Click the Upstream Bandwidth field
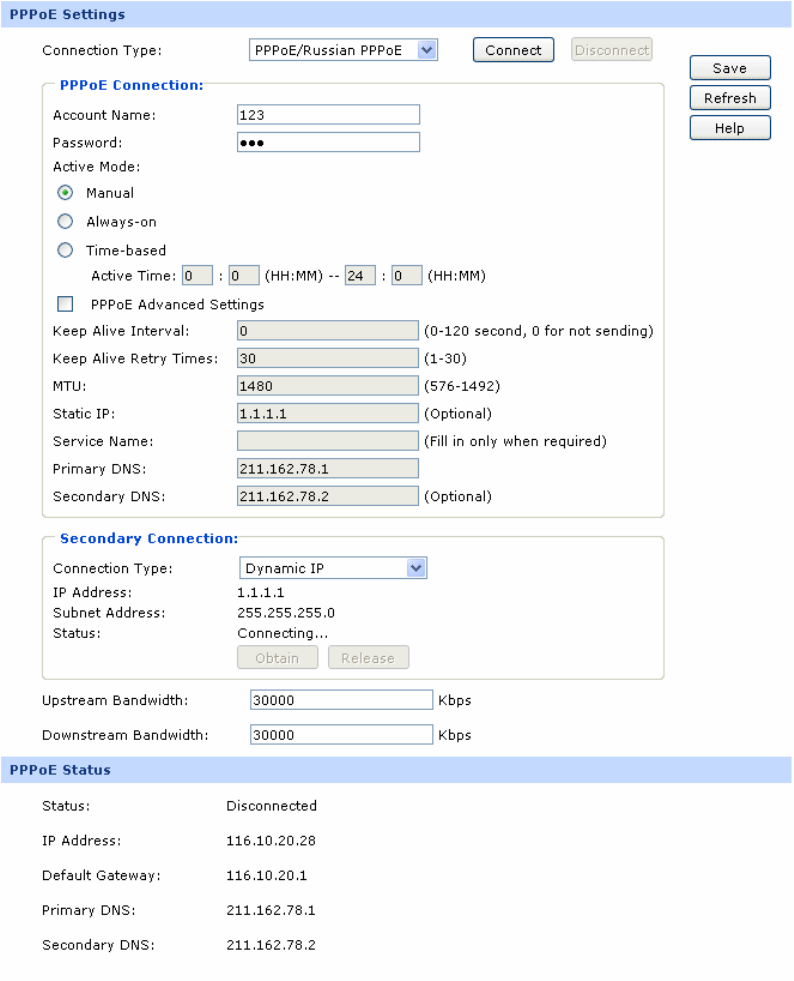The width and height of the screenshot is (794, 981). [x=341, y=701]
